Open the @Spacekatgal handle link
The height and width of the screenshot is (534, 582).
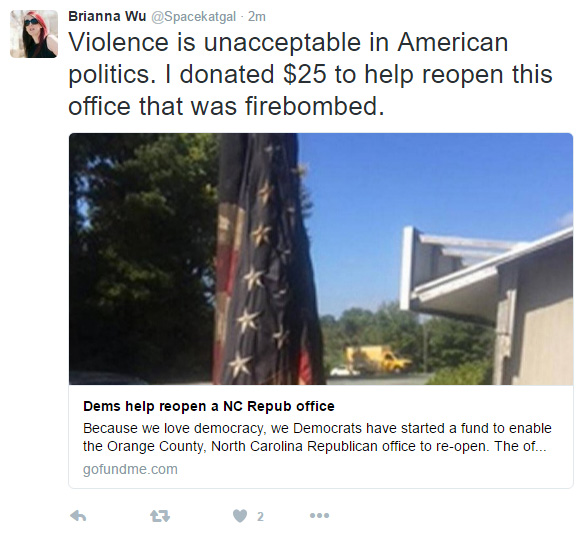(x=193, y=17)
